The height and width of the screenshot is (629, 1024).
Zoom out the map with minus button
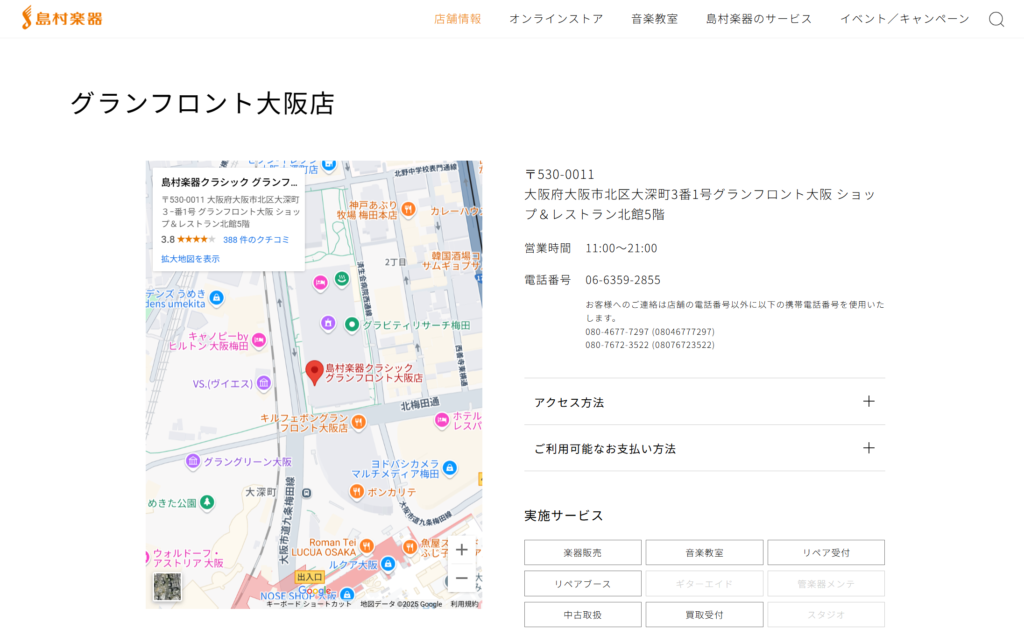pyautogui.click(x=462, y=578)
